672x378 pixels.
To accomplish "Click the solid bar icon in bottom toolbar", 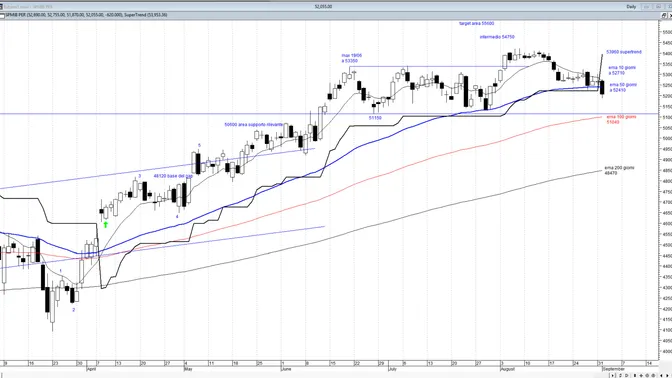I will click(x=635, y=375).
